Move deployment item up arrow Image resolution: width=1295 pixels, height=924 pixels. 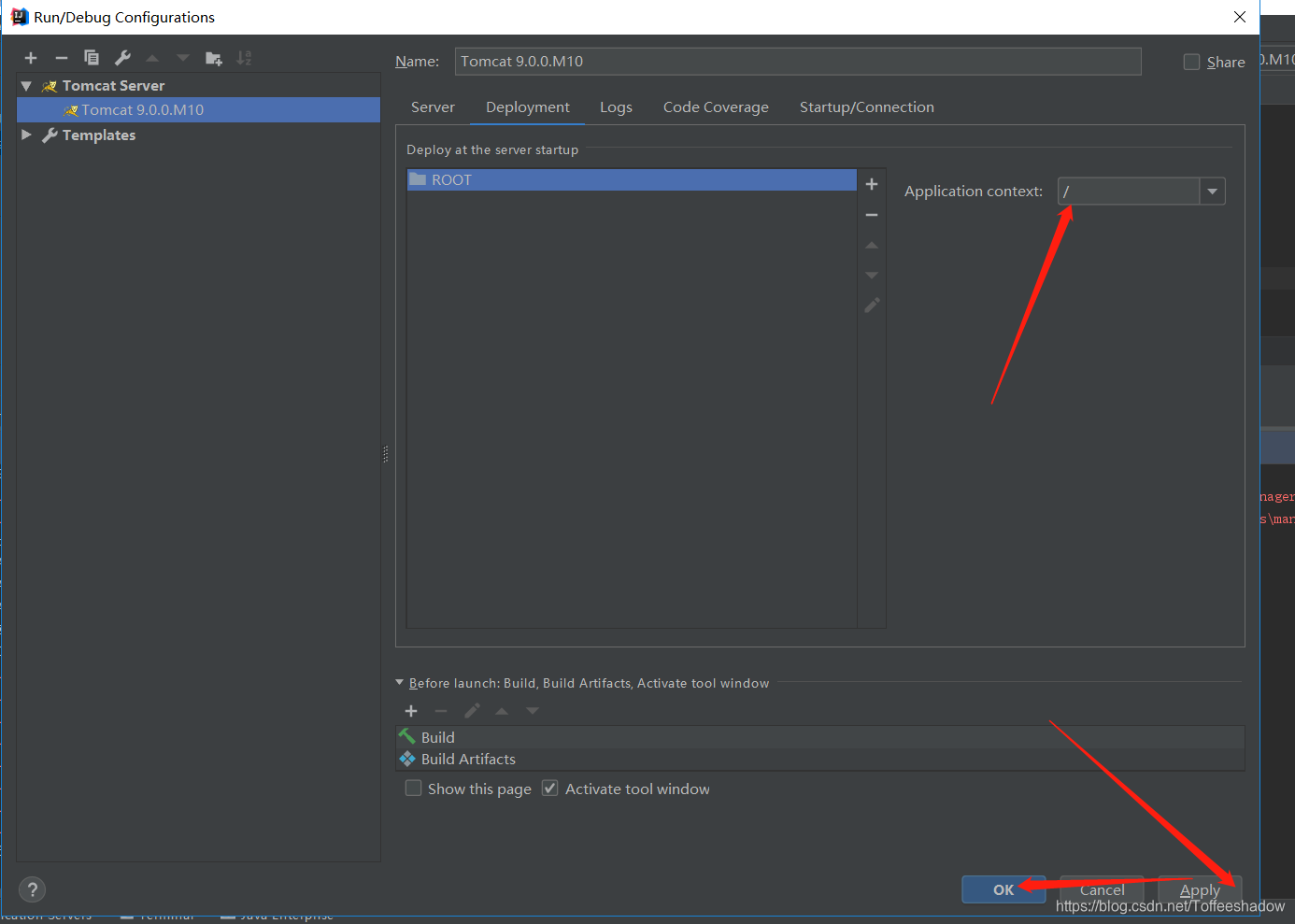(x=872, y=245)
